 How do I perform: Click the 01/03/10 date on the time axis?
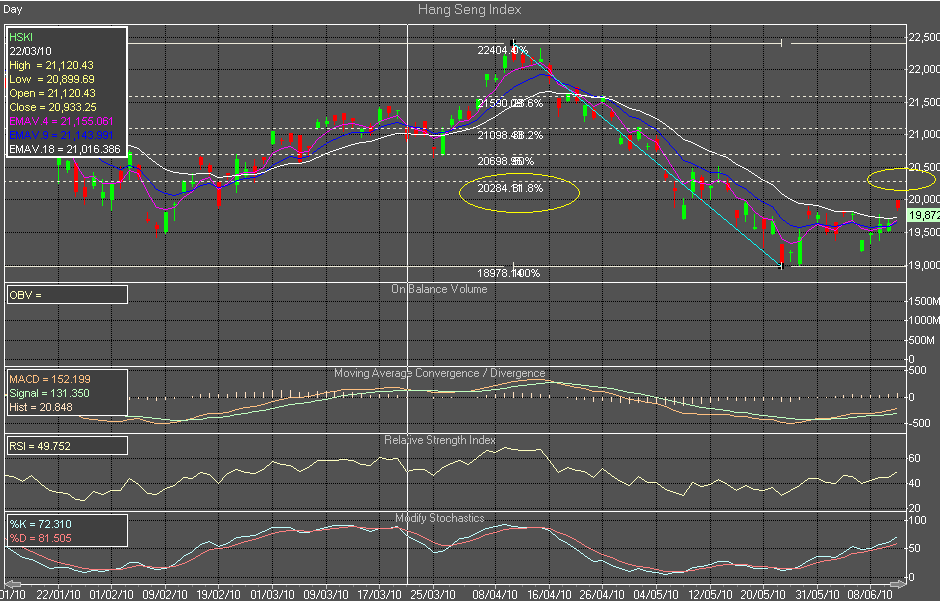tap(272, 594)
